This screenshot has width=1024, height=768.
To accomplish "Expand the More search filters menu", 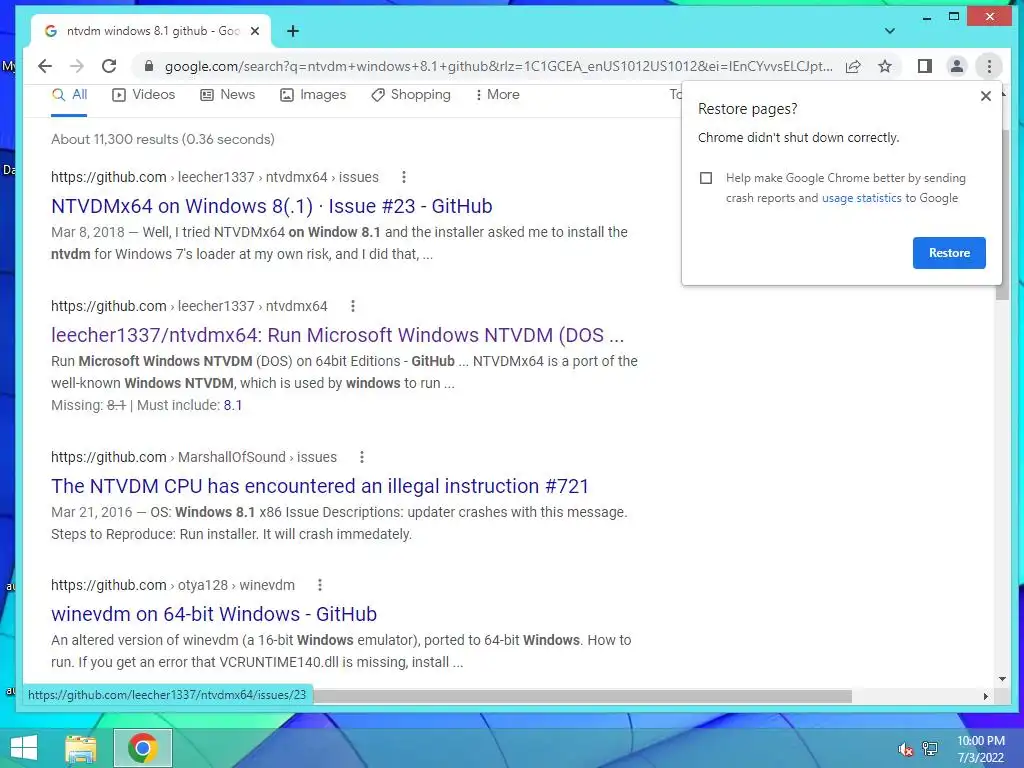I will [x=498, y=95].
